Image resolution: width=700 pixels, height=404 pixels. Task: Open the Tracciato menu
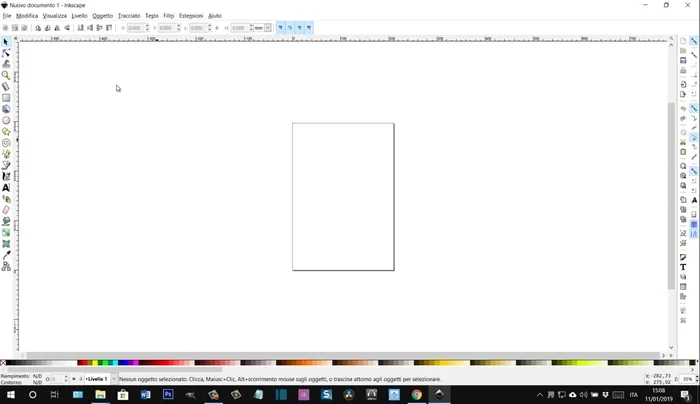coord(129,16)
